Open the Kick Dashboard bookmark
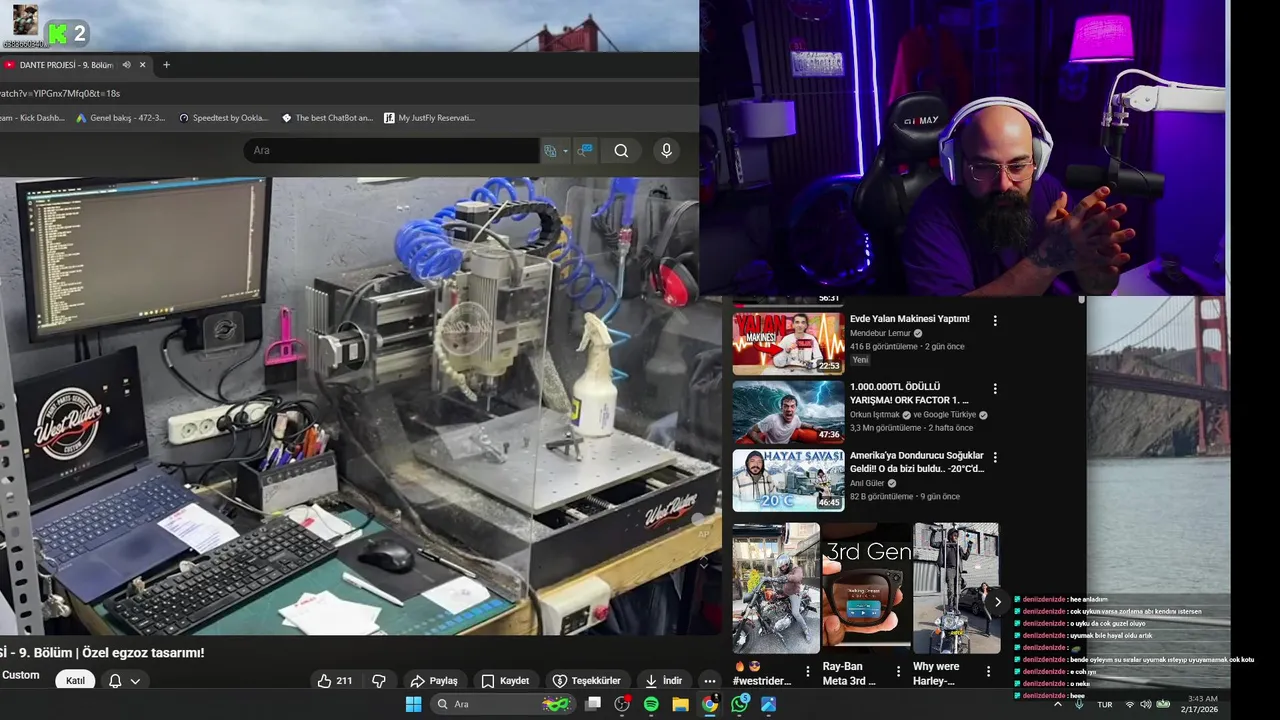Image resolution: width=1280 pixels, height=720 pixels. click(32, 118)
